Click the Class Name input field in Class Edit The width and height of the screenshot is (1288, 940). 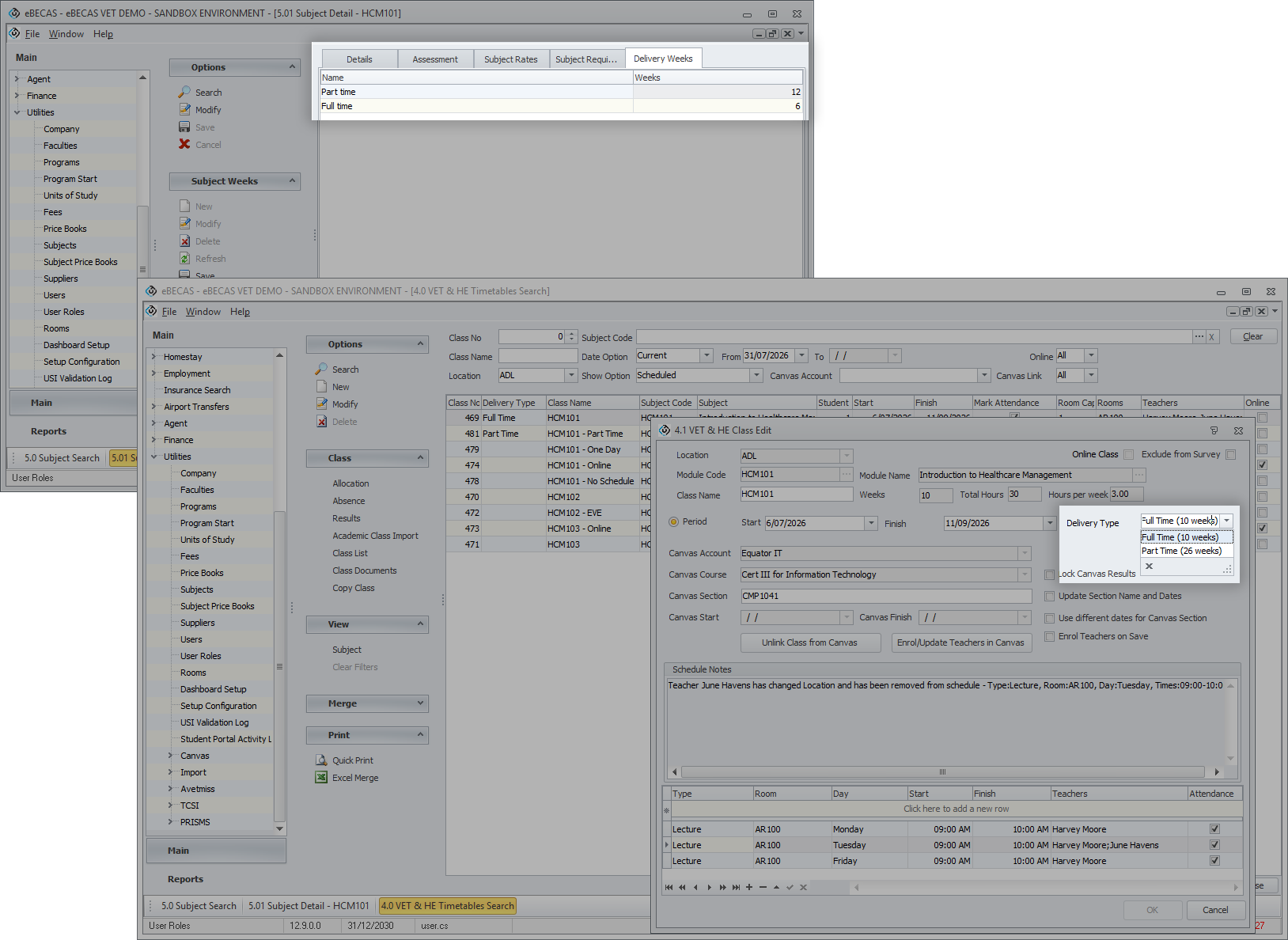click(797, 494)
